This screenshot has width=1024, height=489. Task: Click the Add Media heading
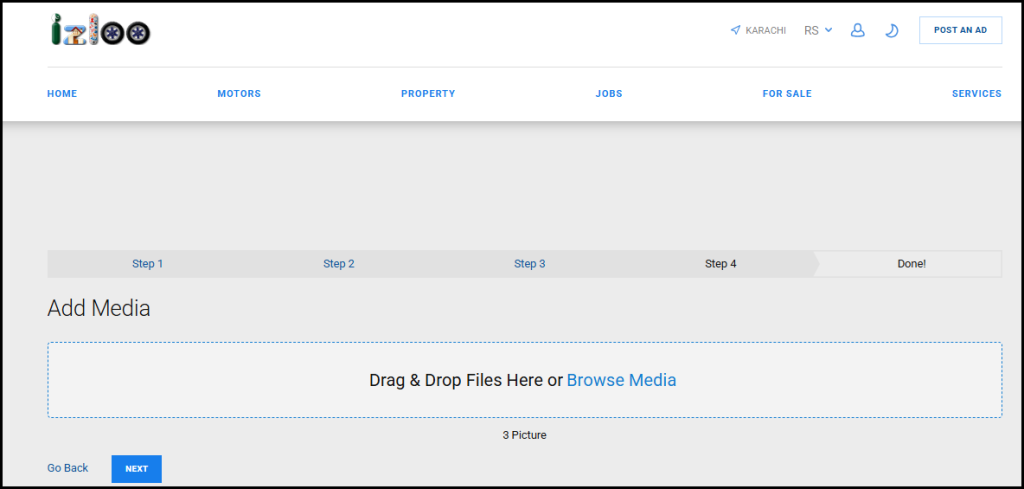[x=99, y=308]
